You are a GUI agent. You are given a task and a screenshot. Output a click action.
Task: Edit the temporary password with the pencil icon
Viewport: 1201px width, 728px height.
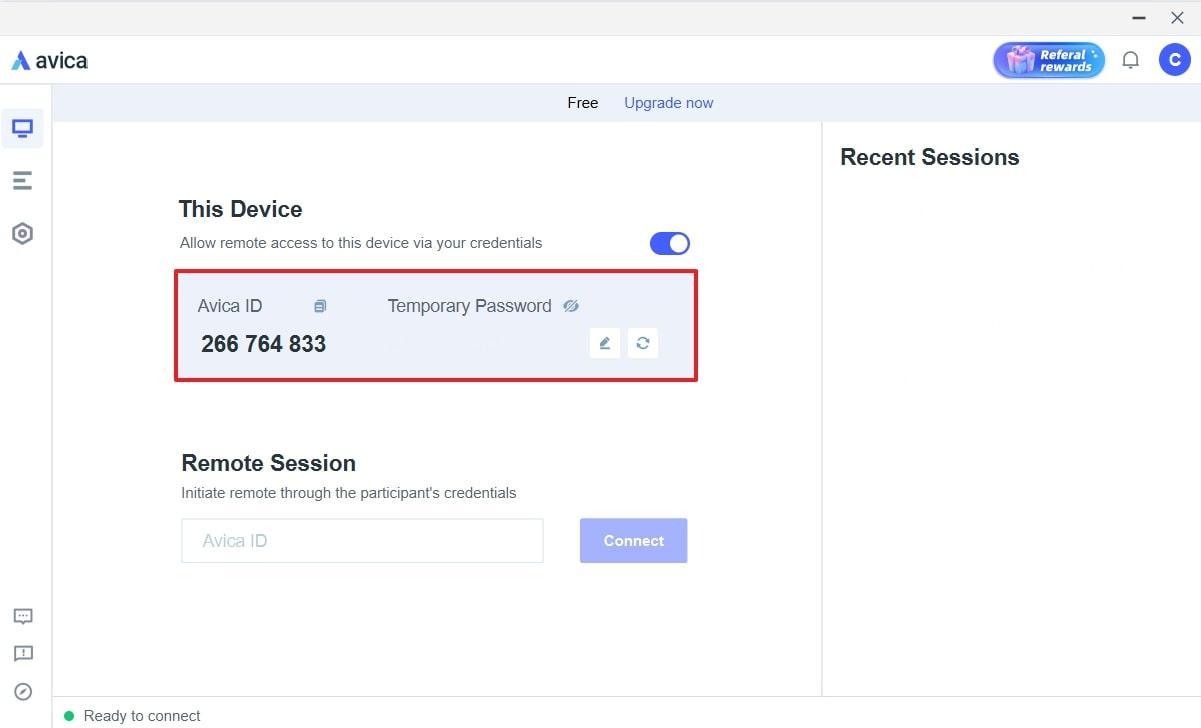click(x=604, y=343)
